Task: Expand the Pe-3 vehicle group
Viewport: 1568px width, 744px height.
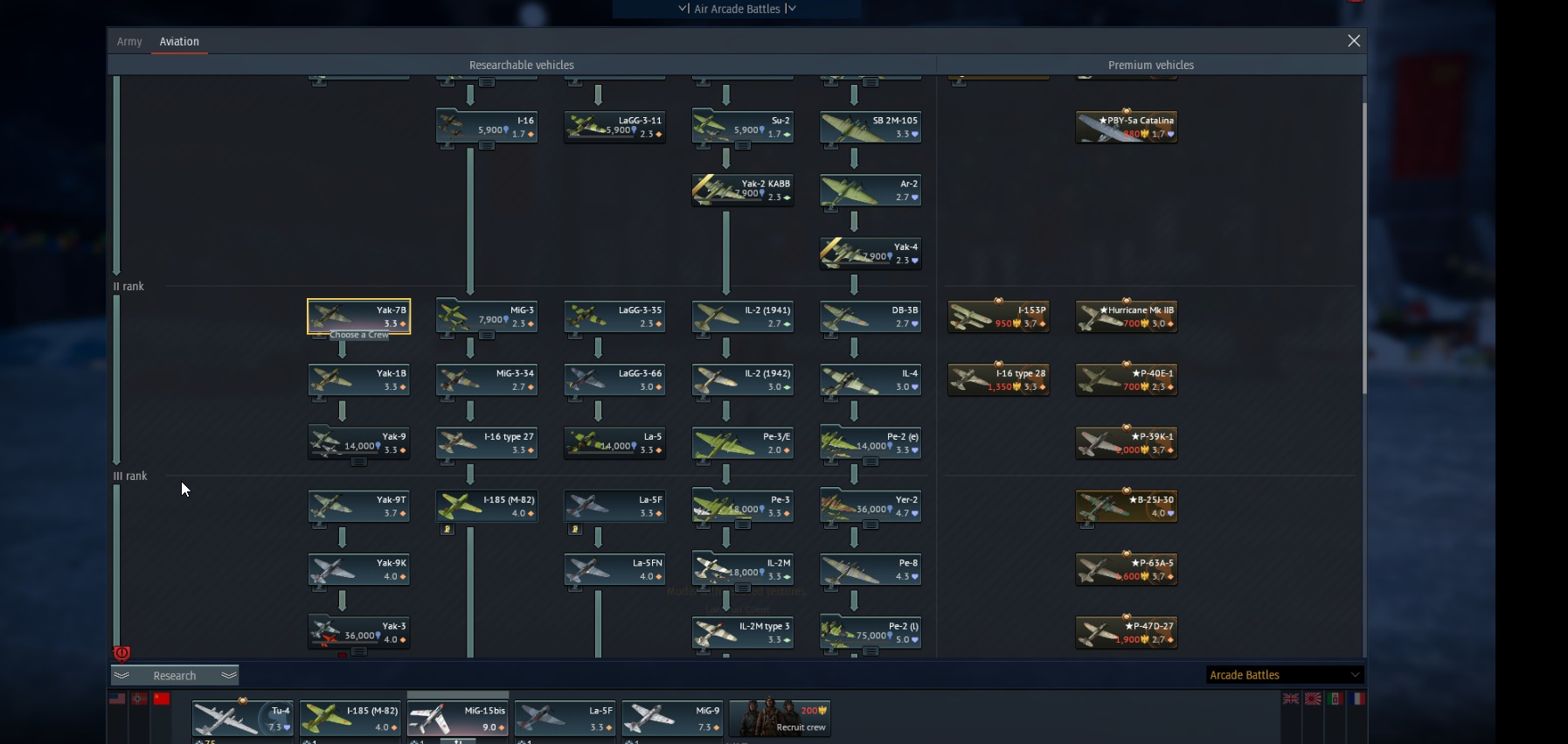Action: (x=743, y=525)
